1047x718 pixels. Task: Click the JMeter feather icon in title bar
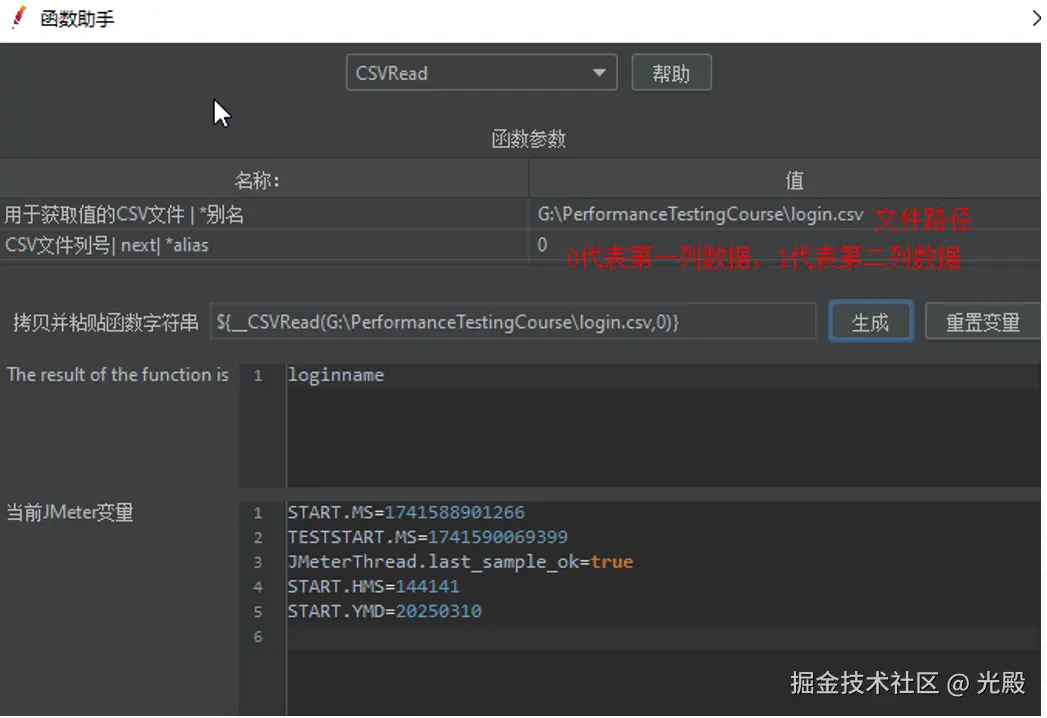19,17
